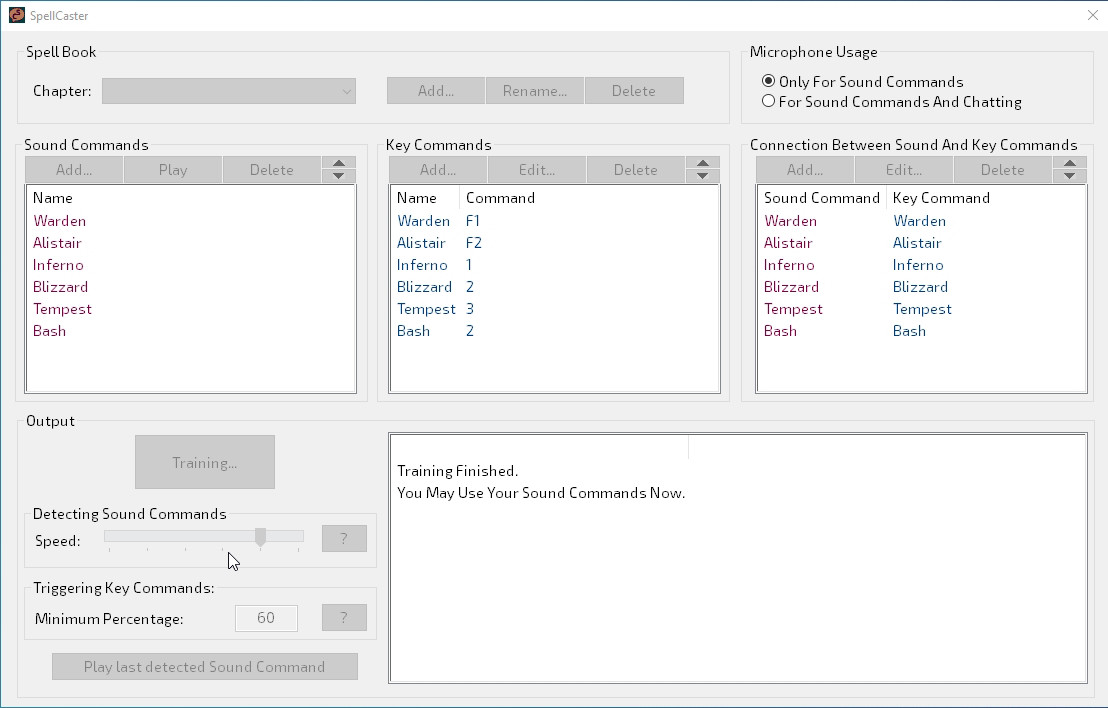Click the Rename... button for Spell Book
Image resolution: width=1108 pixels, height=708 pixels.
pyautogui.click(x=534, y=91)
